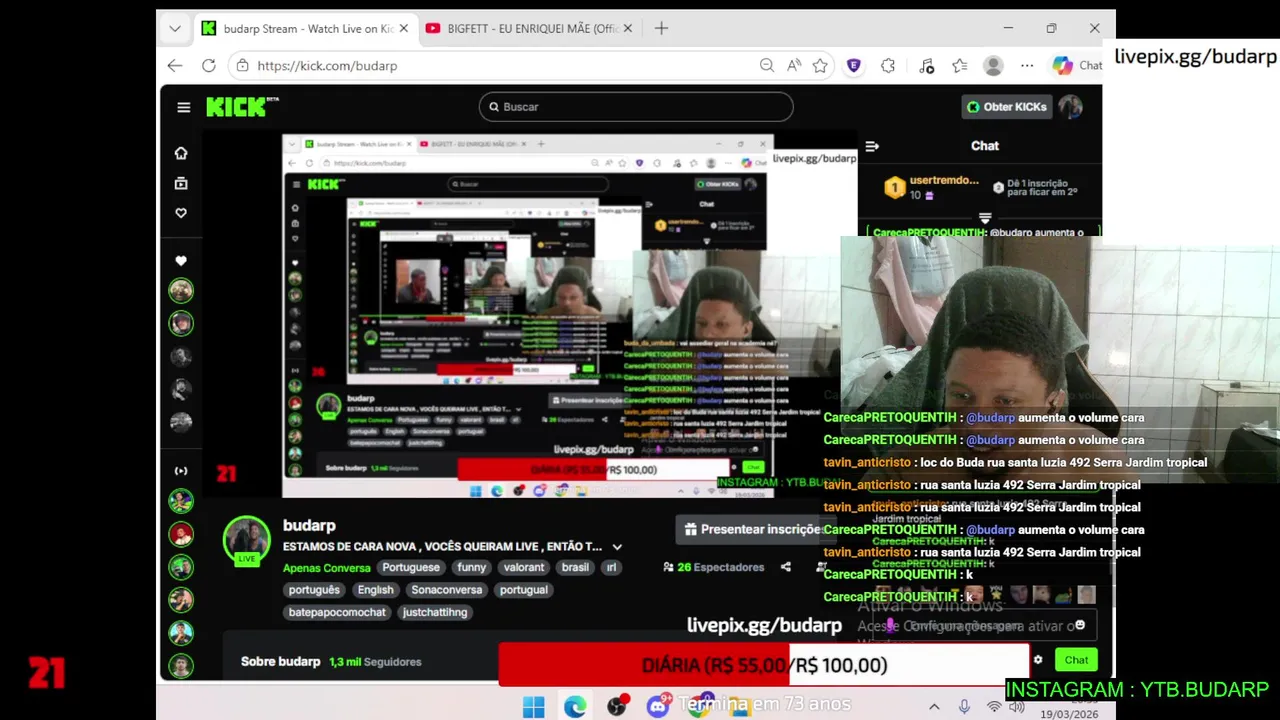Open the chat settings gear icon
The image size is (1280, 720).
click(x=1038, y=660)
